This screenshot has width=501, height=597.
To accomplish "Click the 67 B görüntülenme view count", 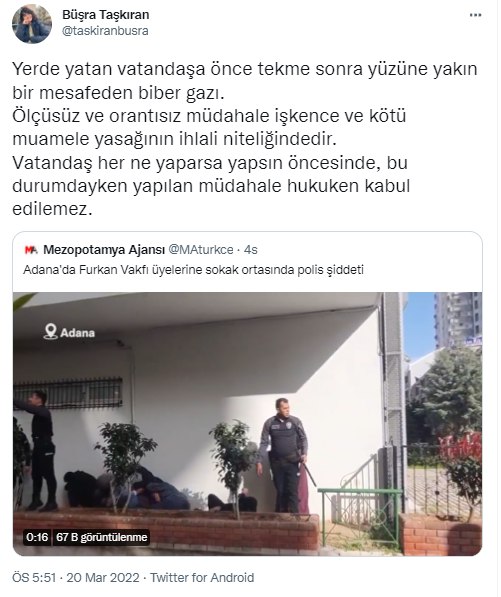I will pos(101,537).
